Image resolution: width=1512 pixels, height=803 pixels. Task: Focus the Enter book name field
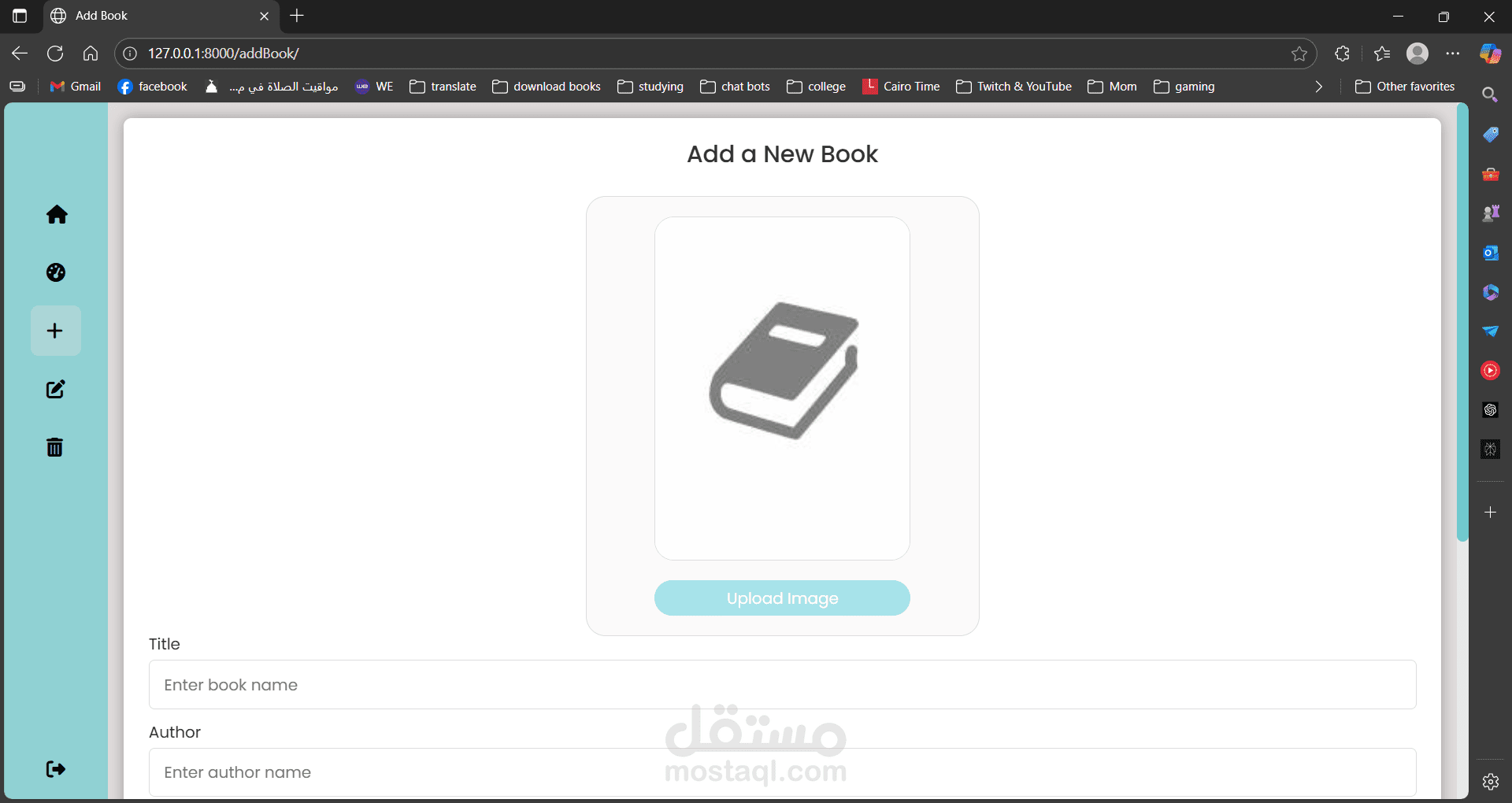782,685
